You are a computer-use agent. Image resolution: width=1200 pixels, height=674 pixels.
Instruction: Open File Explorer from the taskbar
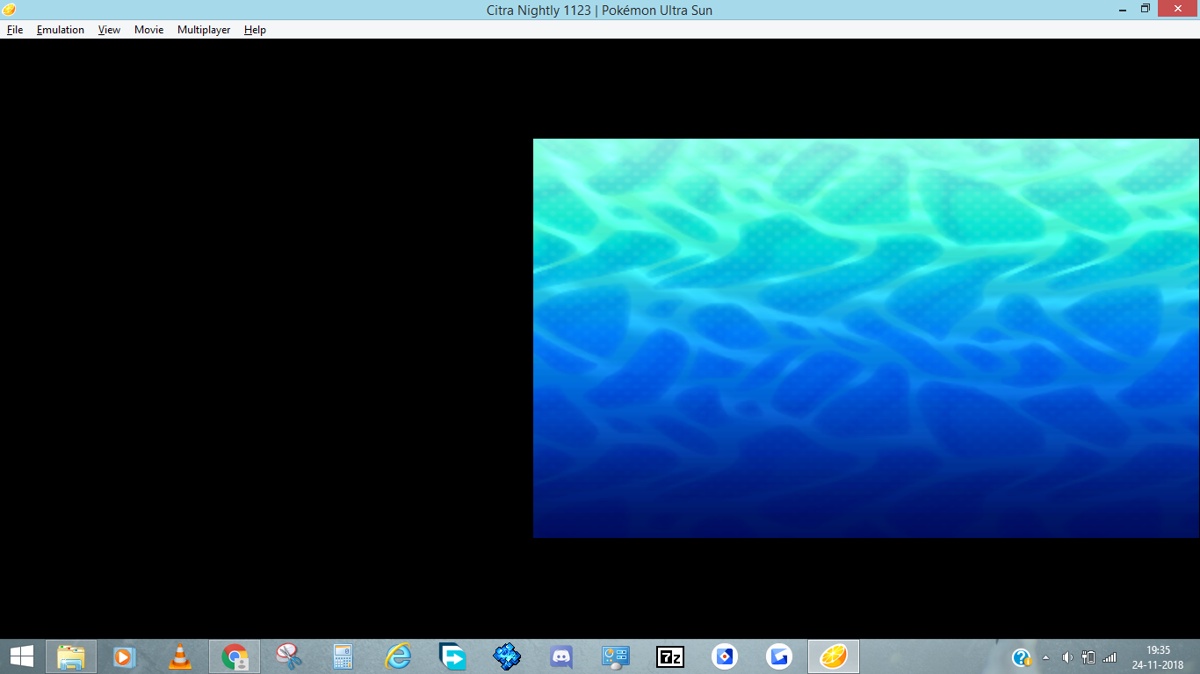71,657
